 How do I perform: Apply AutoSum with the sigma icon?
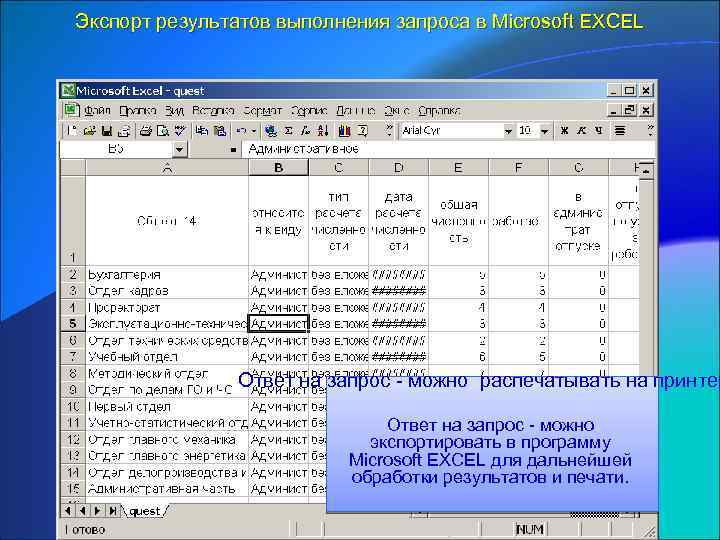click(288, 131)
